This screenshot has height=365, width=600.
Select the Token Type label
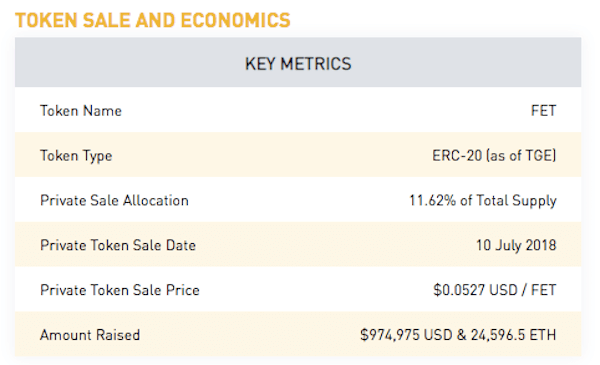76,156
